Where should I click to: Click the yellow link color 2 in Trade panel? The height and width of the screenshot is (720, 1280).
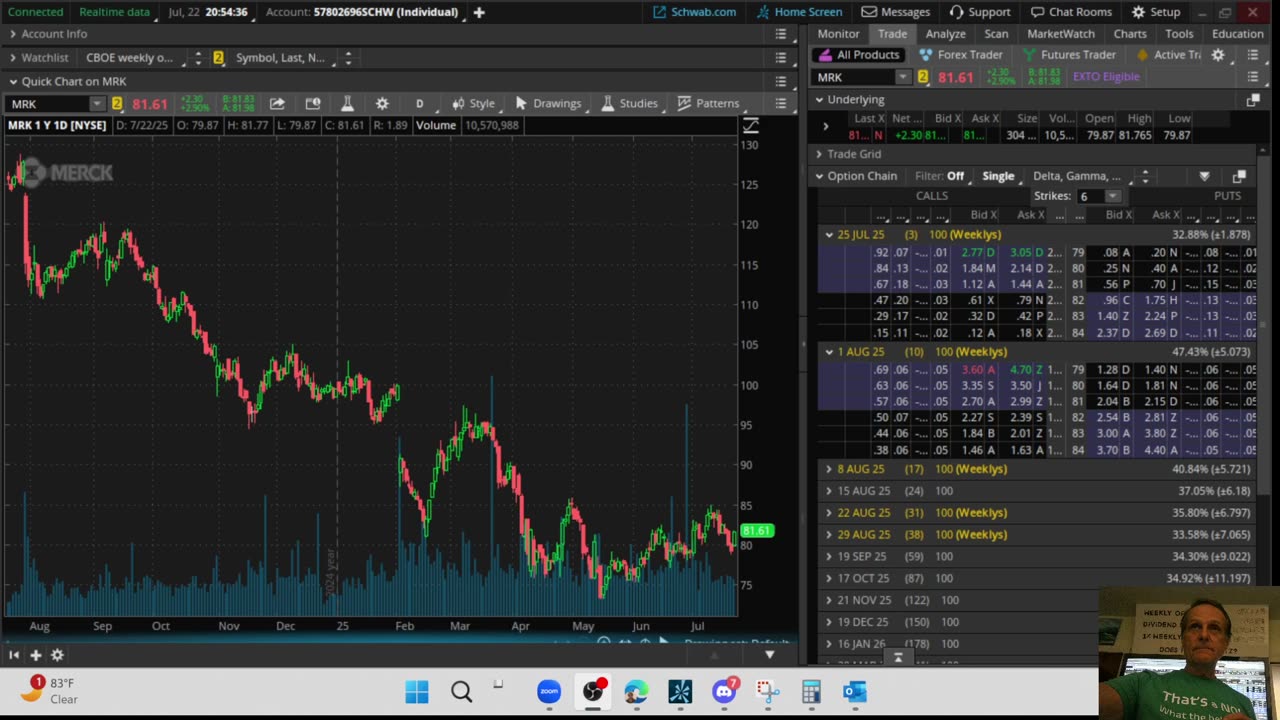click(x=922, y=77)
